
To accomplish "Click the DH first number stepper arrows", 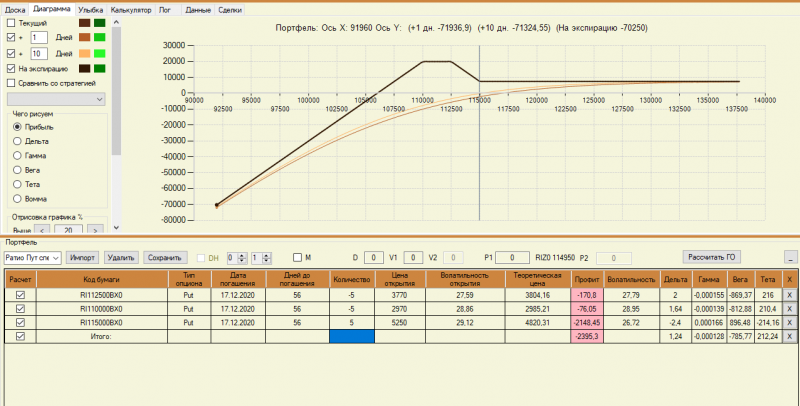I will pos(242,258).
